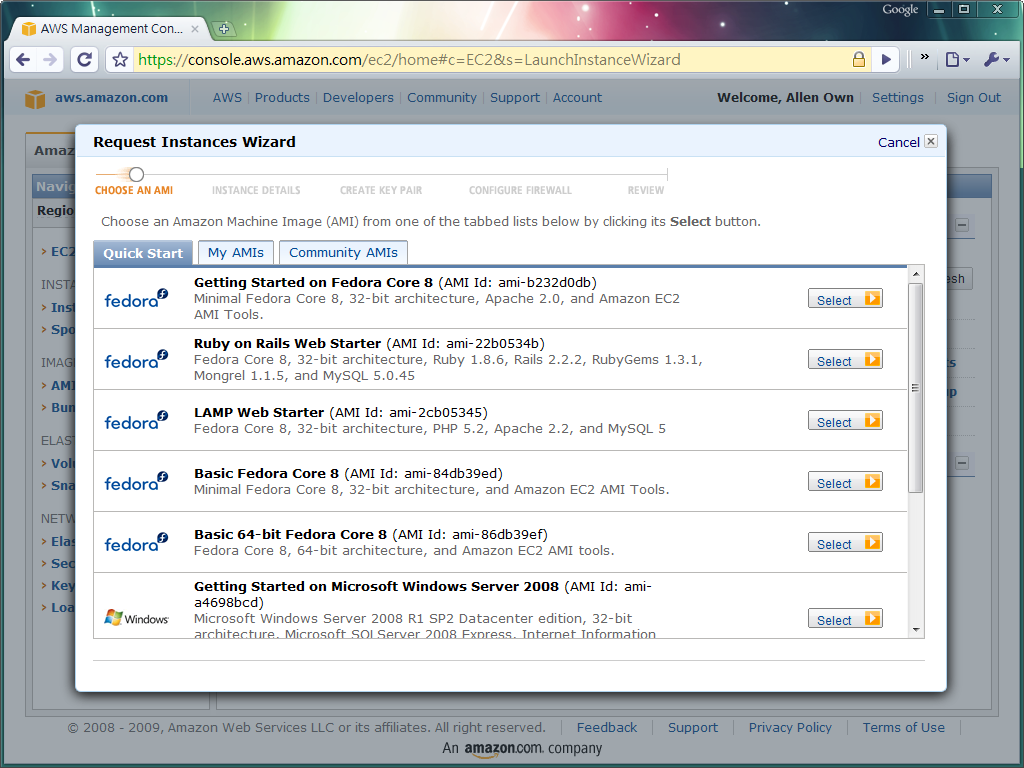Click the Windows logo in the AMI list
This screenshot has height=768, width=1024.
(x=136, y=618)
